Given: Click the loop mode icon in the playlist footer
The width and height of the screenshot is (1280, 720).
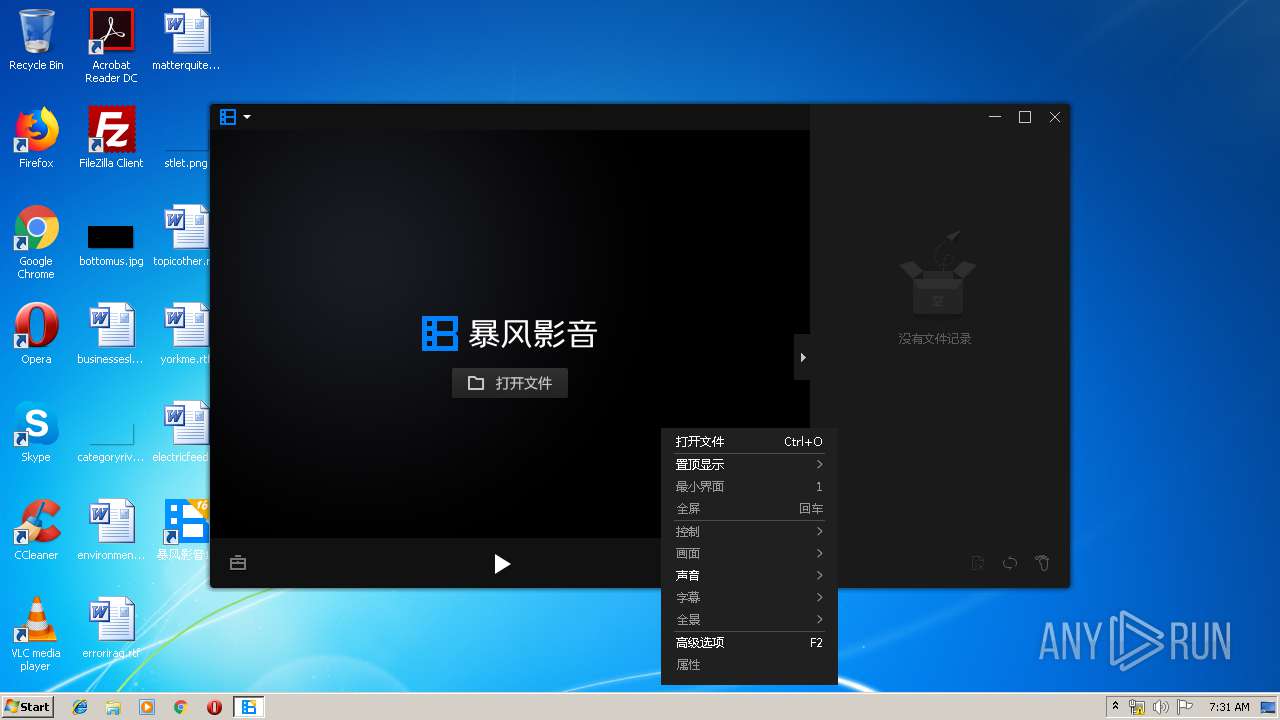Looking at the screenshot, I should pos(1010,563).
